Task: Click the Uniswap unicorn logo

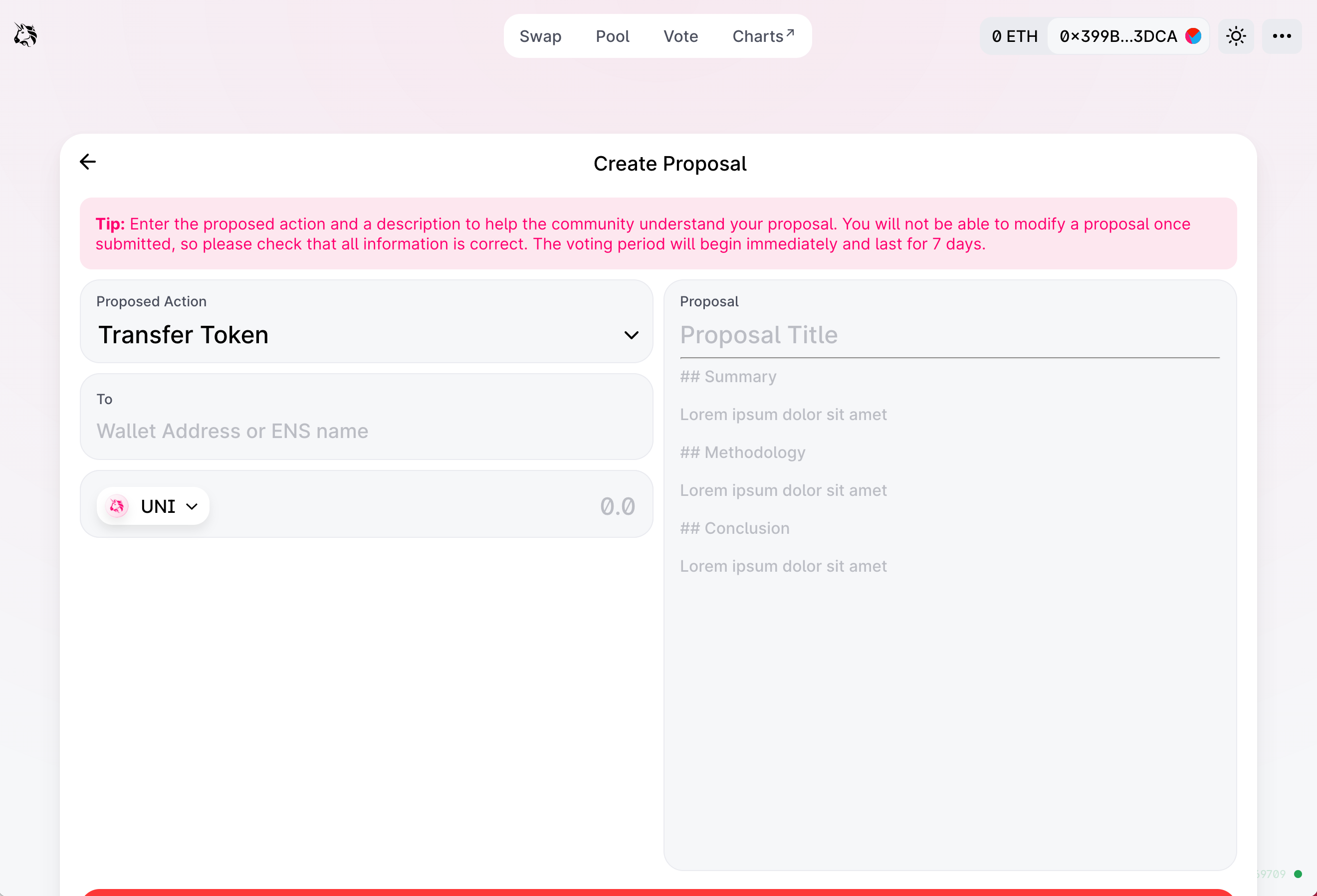Action: [24, 35]
